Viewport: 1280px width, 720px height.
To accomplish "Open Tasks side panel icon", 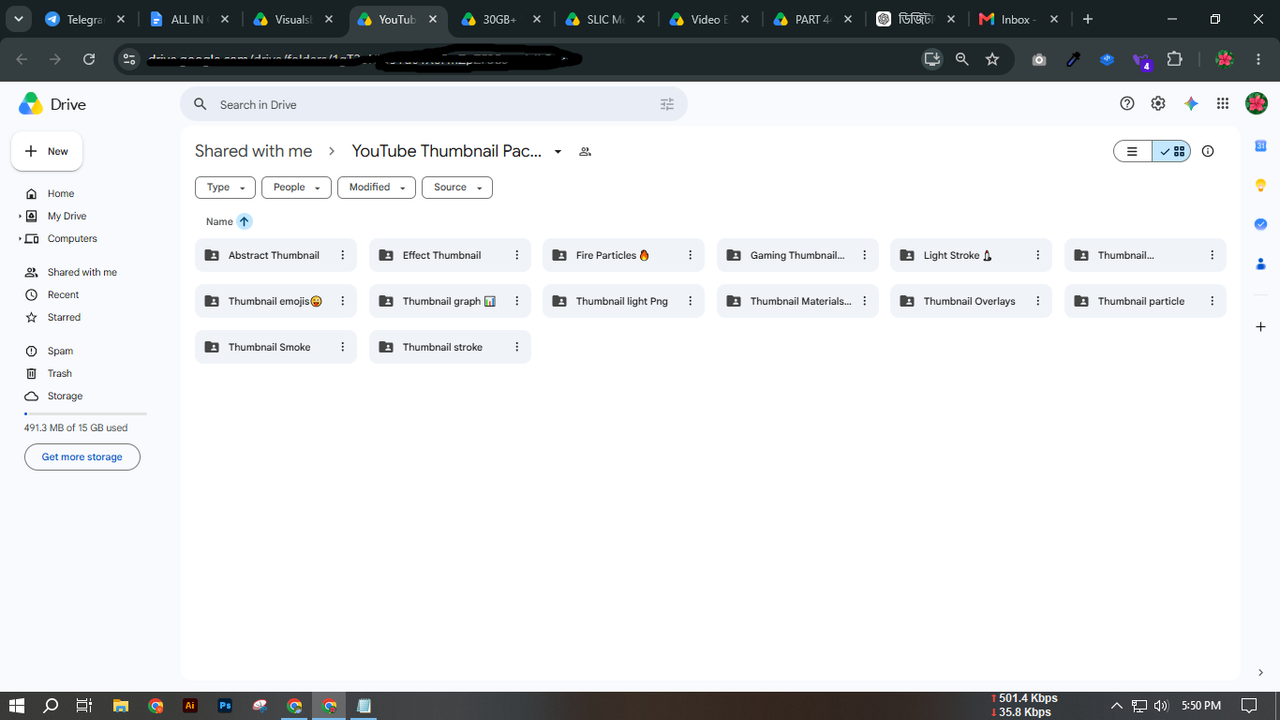I will (x=1260, y=224).
